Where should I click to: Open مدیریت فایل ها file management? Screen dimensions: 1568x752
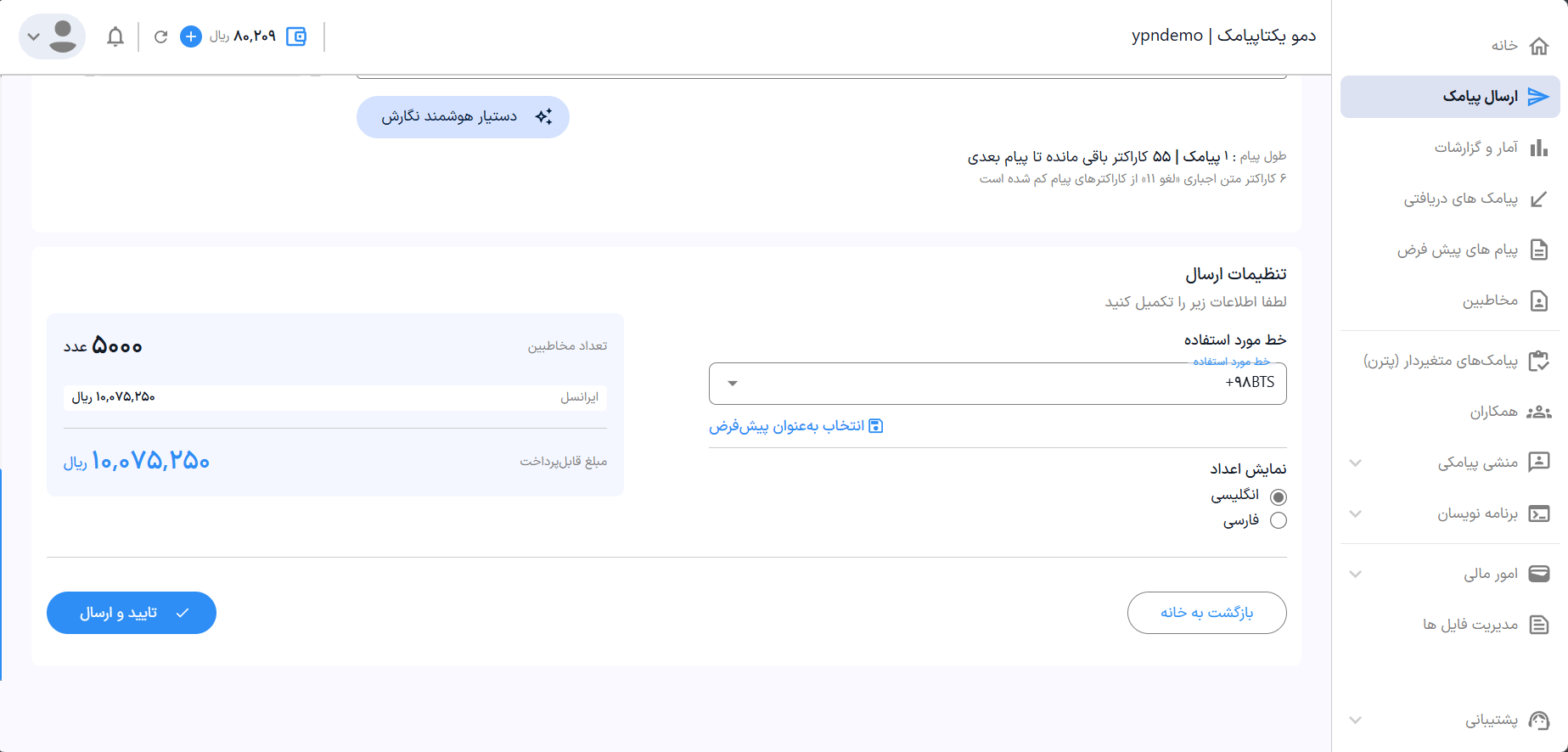coord(1471,625)
